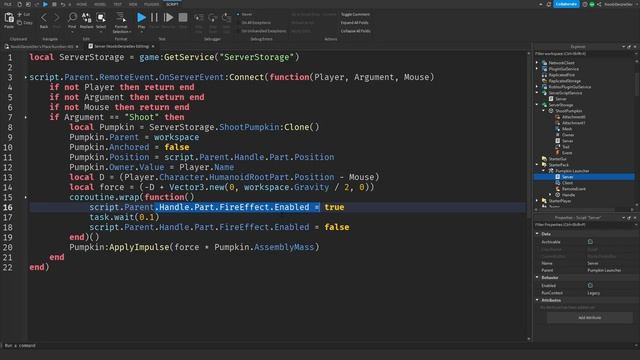This screenshot has width=640, height=360.
Task: Click the ribbon Stop square button
Action: pyautogui.click(x=183, y=17)
